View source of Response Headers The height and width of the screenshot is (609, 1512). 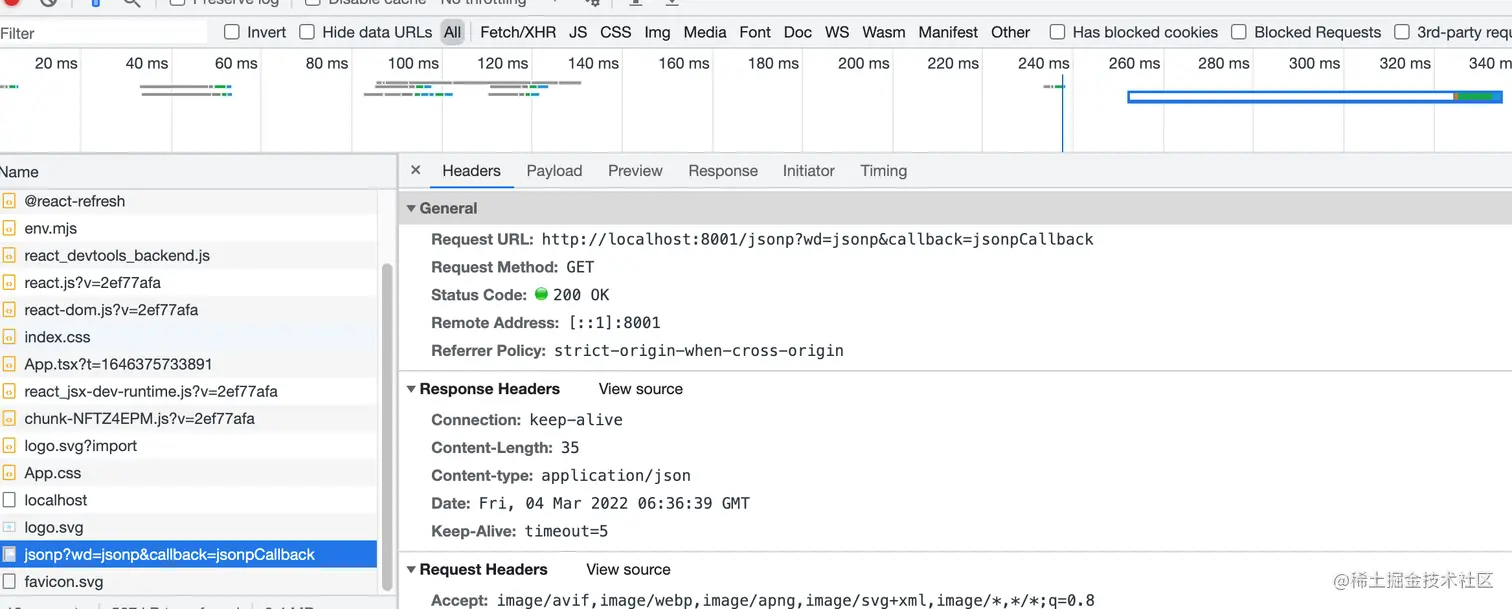pyautogui.click(x=641, y=389)
